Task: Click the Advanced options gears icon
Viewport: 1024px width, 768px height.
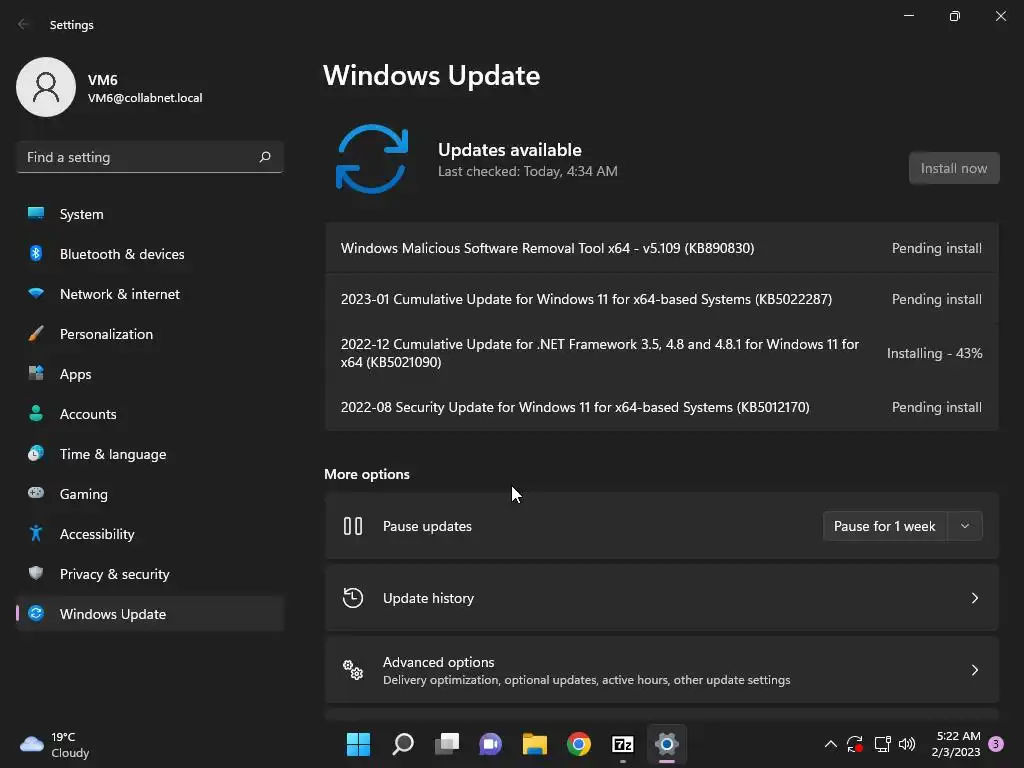Action: (353, 669)
